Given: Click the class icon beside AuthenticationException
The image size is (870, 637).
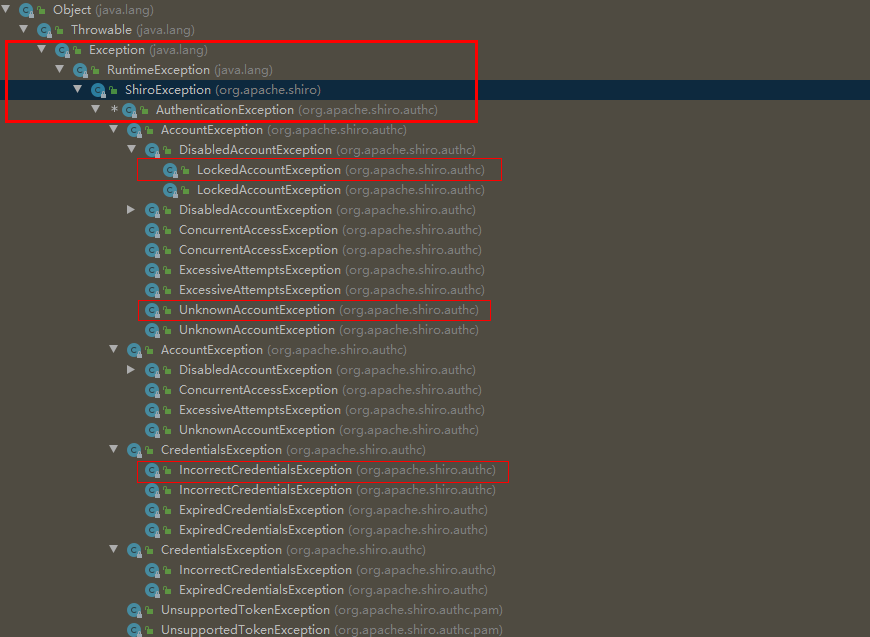Looking at the screenshot, I should click(129, 110).
